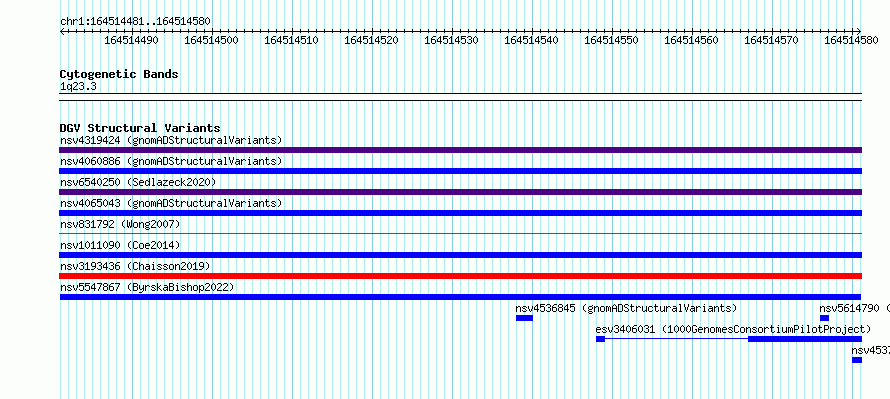Click the red nsv3193436 variant bar
Screen dimensions: 890x399
[460, 276]
